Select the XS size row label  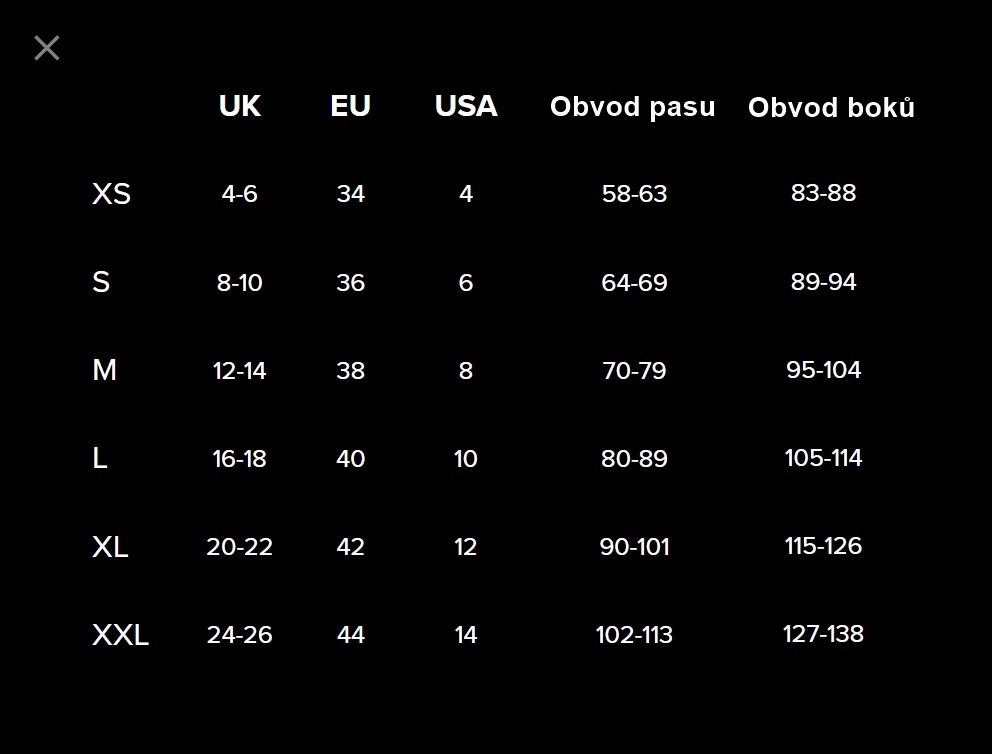click(x=111, y=194)
